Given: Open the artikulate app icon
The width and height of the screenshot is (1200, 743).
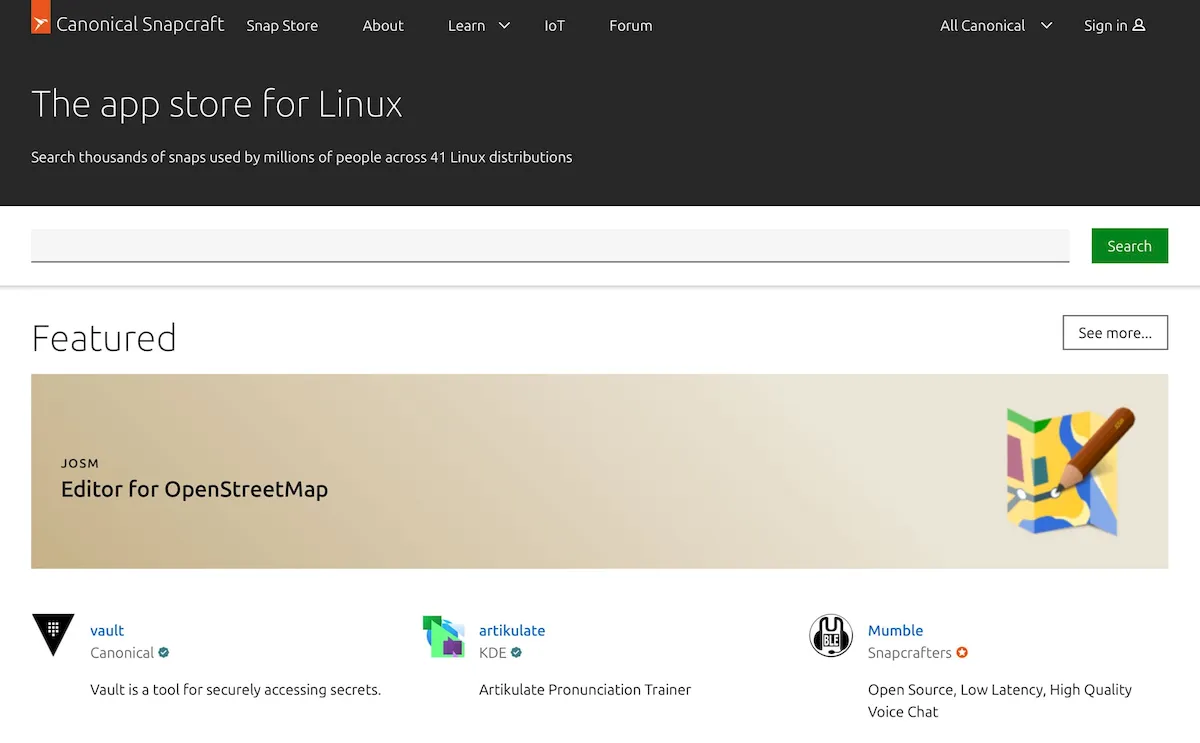Looking at the screenshot, I should point(443,636).
